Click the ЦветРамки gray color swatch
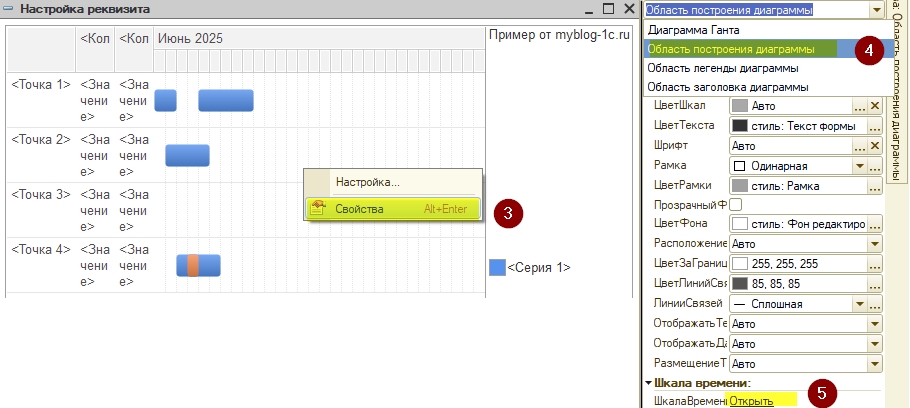Viewport: 910px width, 408px height. [x=739, y=186]
